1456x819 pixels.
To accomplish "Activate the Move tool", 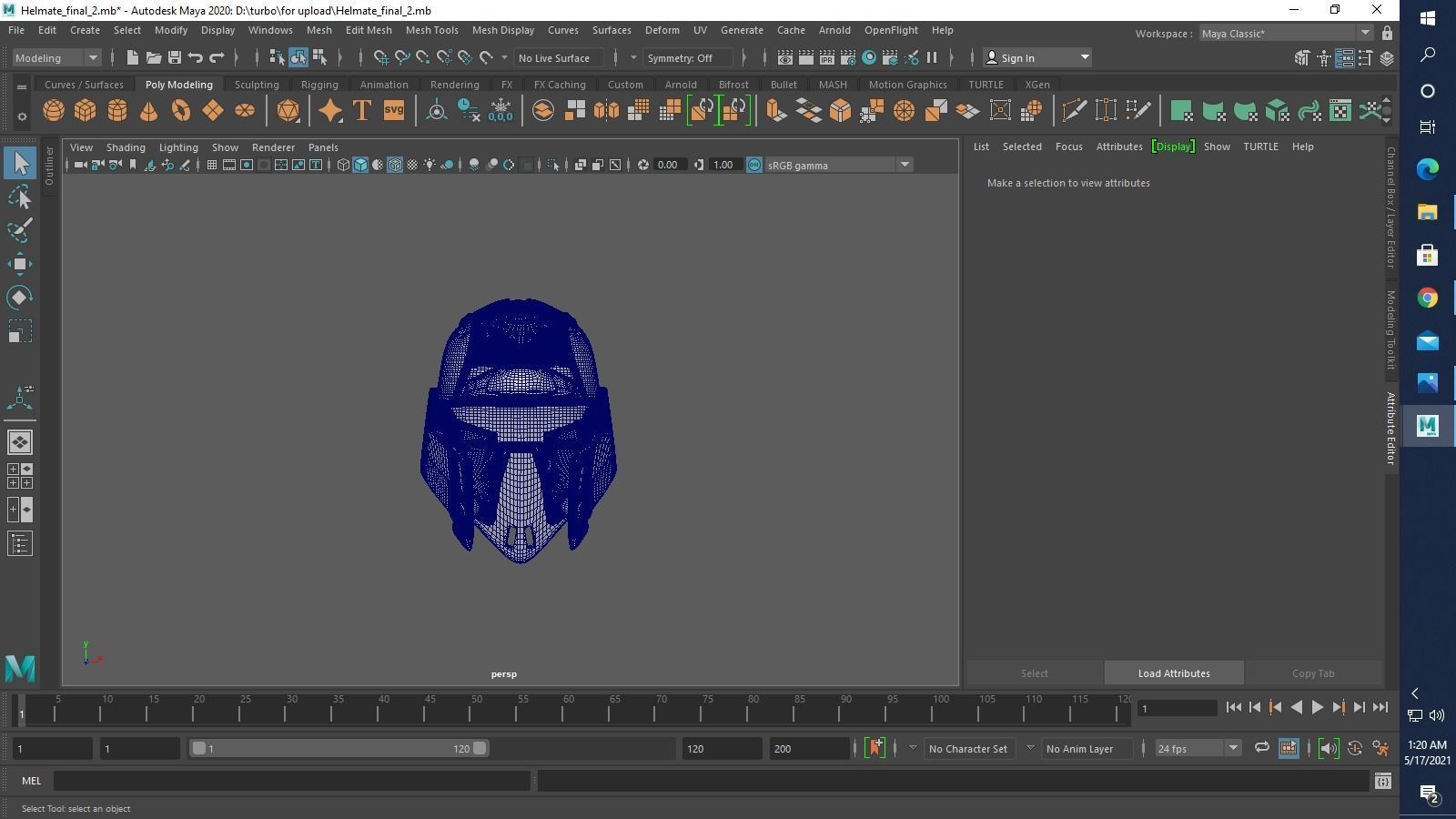I will [20, 264].
